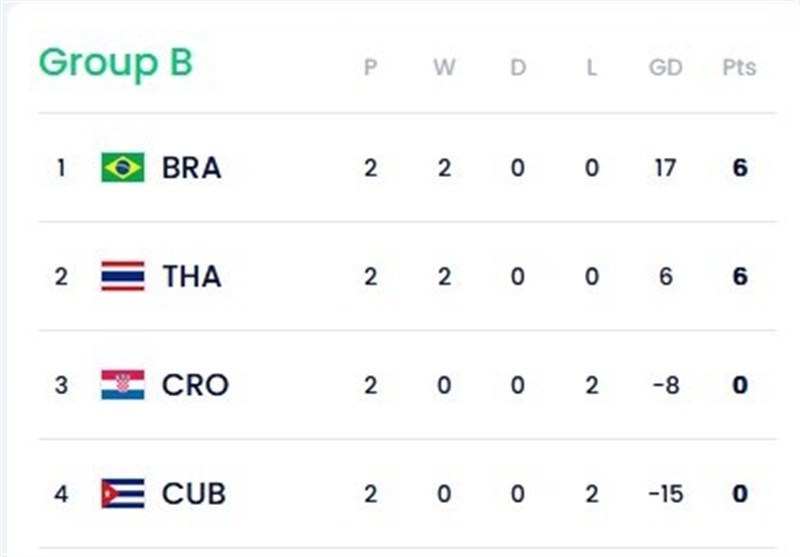Select Cuba's goal difference of -15
Viewport: 800px width, 557px height.
(x=665, y=493)
